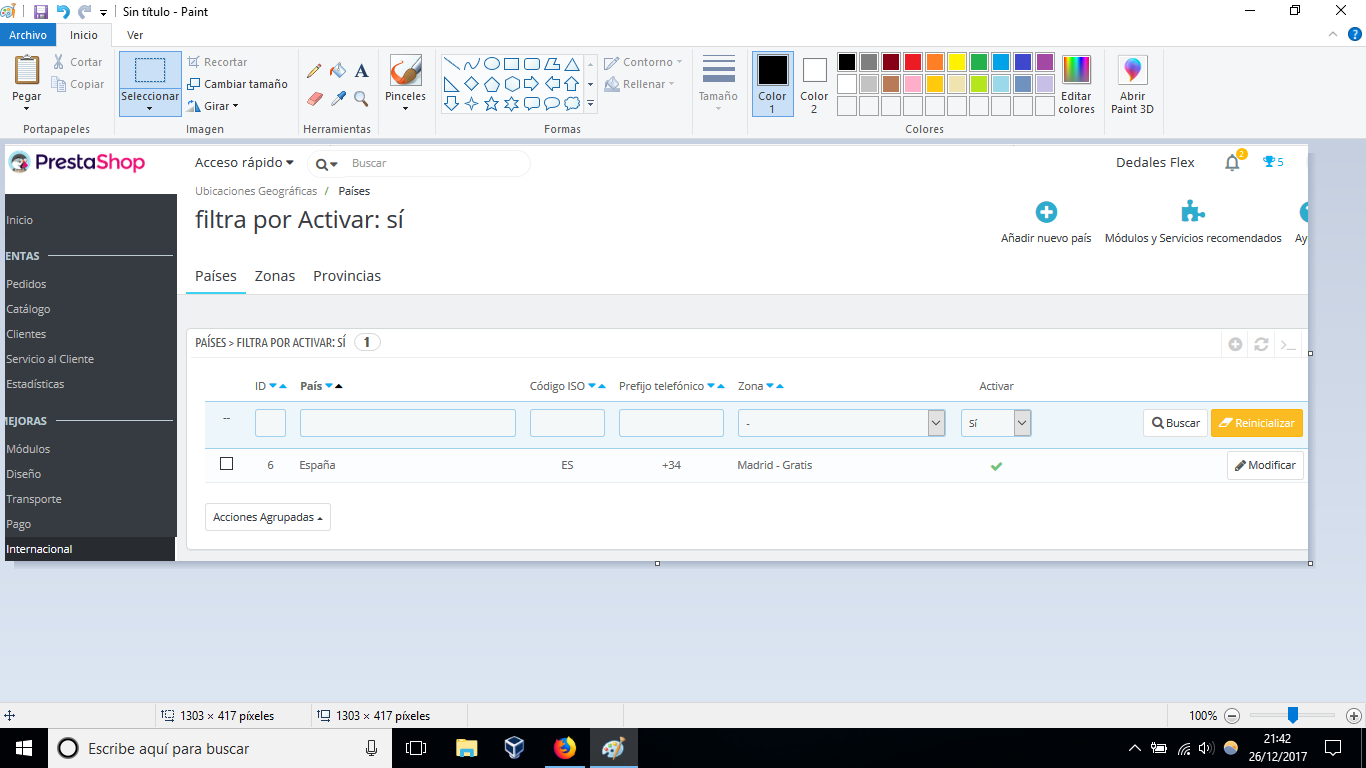Select the Color 2 swatch
Image resolution: width=1366 pixels, height=768 pixels.
(814, 84)
